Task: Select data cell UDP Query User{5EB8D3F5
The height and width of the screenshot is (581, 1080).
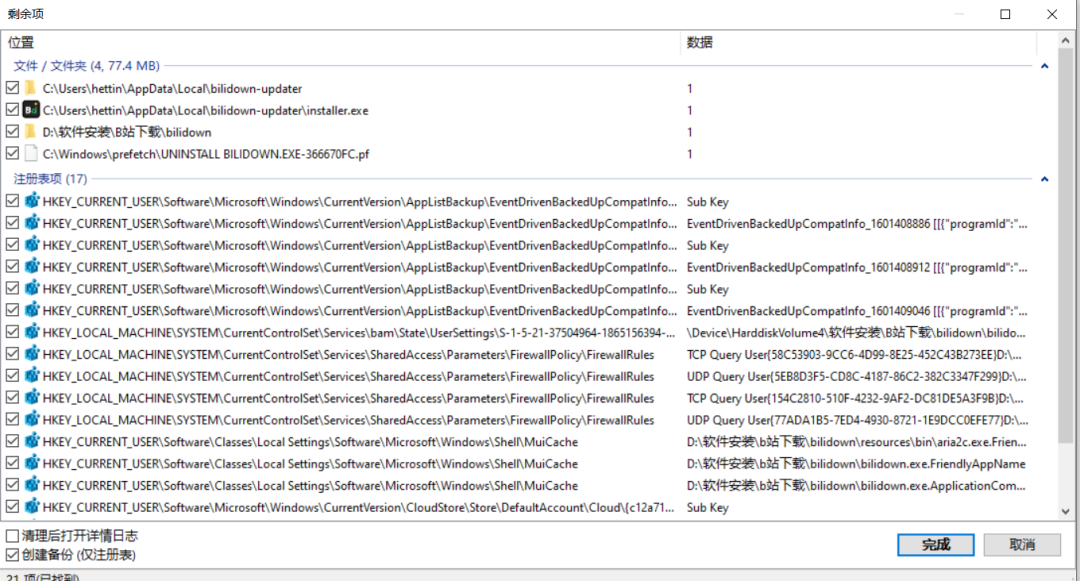Action: [x=856, y=377]
